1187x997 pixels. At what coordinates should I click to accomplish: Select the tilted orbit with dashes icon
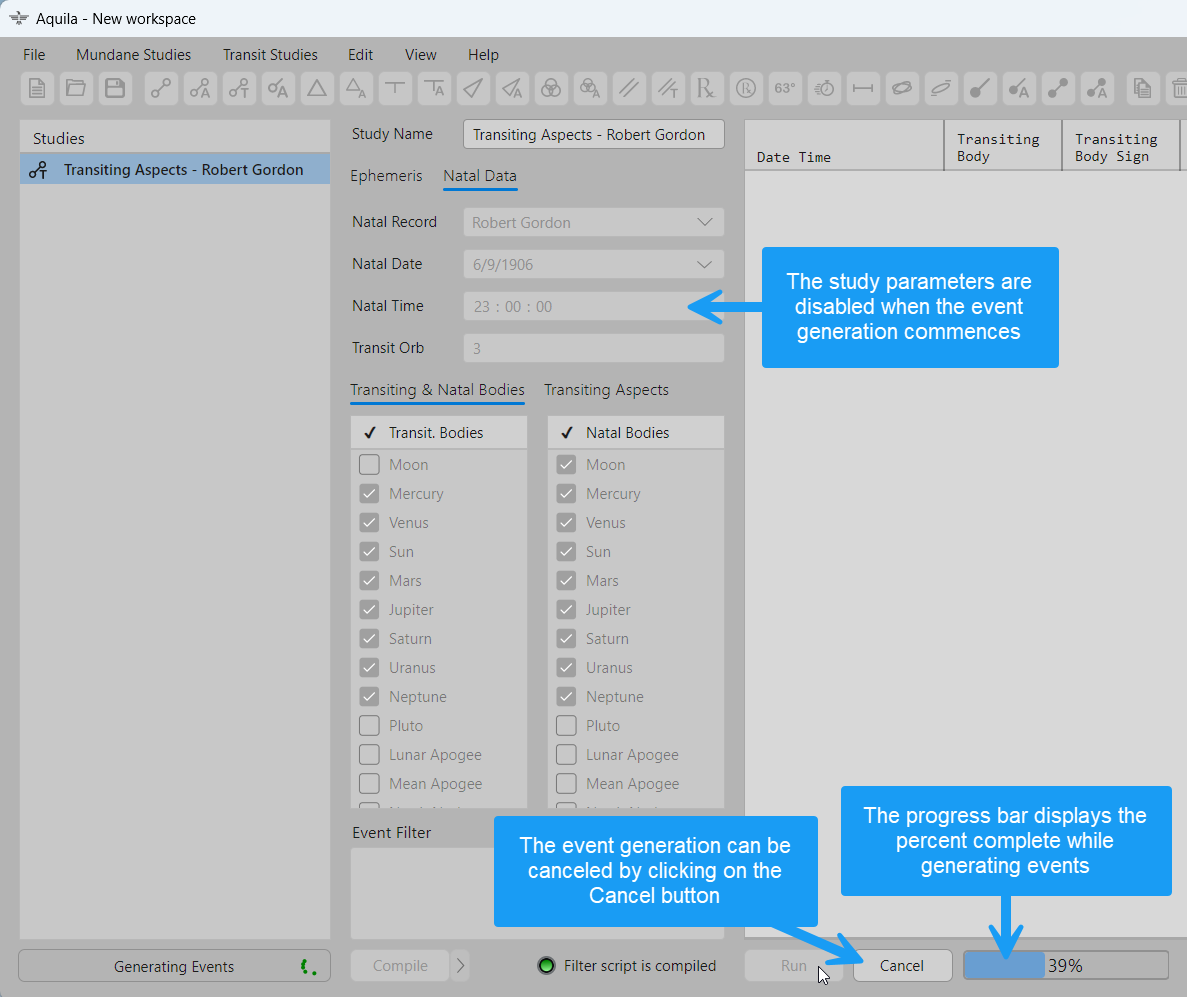click(x=941, y=89)
